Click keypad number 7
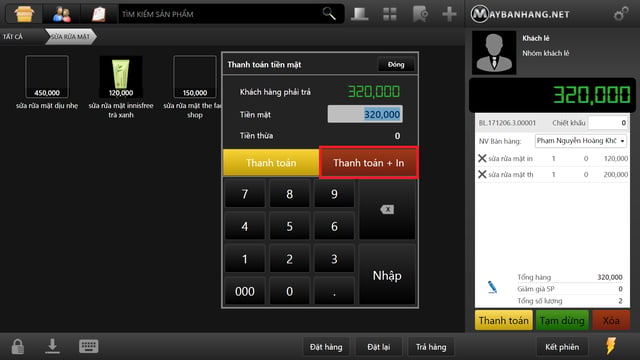This screenshot has height=360, width=640. pyautogui.click(x=244, y=193)
